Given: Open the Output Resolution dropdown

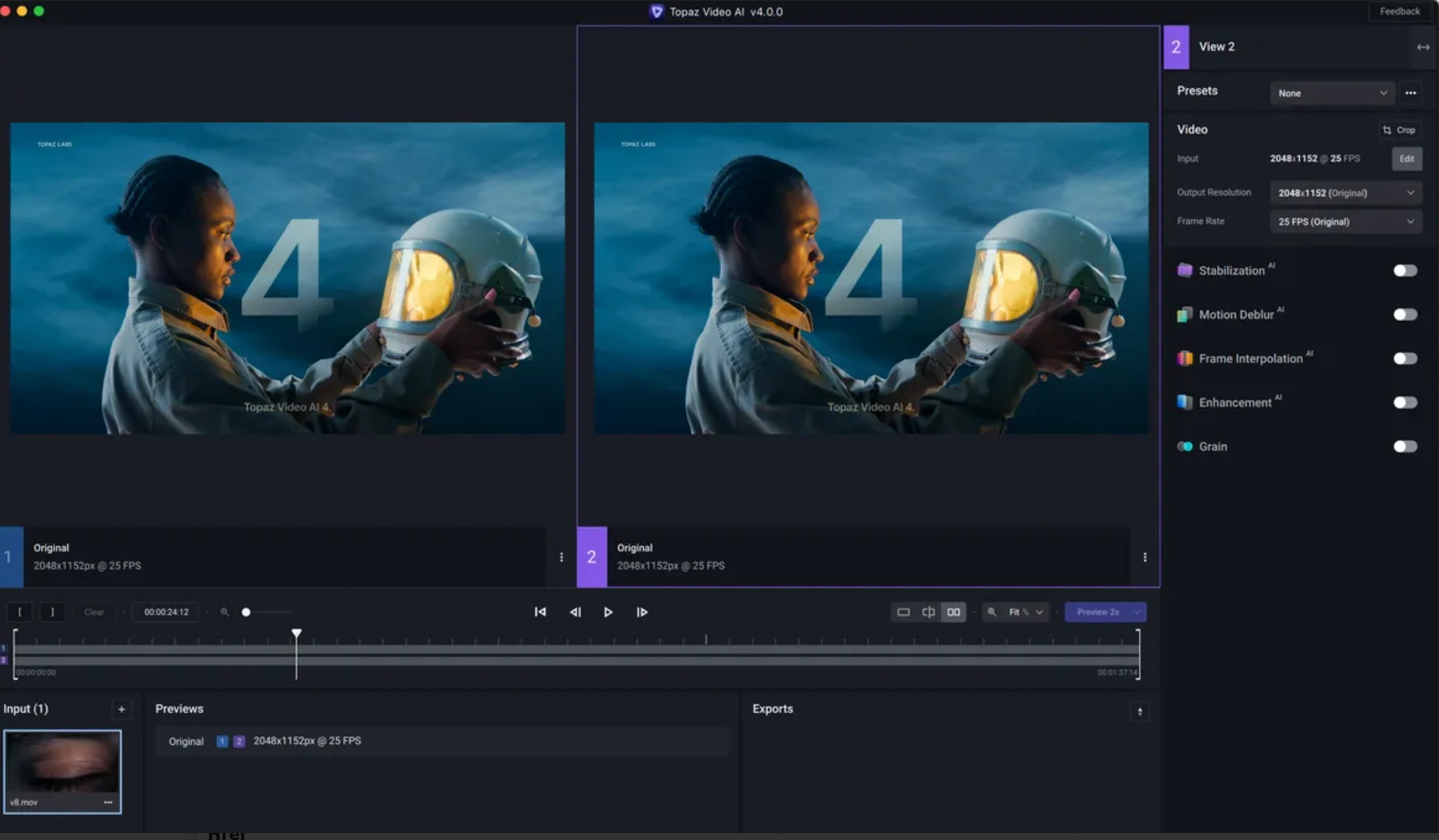Looking at the screenshot, I should tap(1345, 192).
